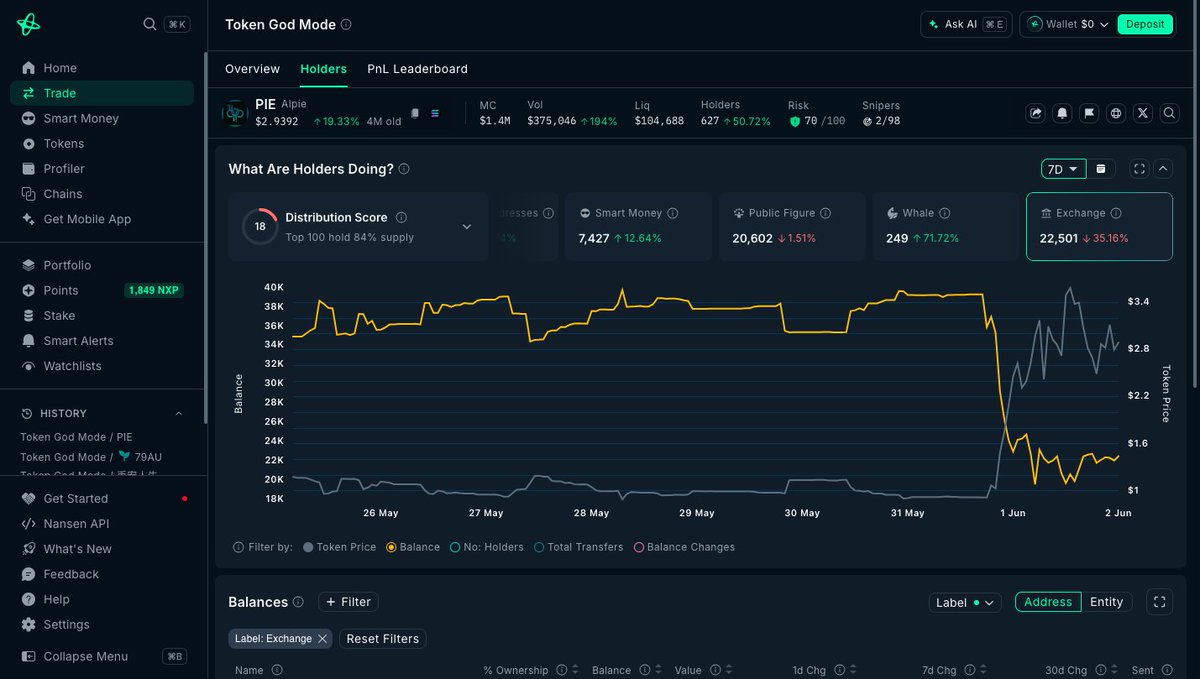The width and height of the screenshot is (1200, 679).
Task: Switch to the PnL Leaderboard tab
Action: 417,69
